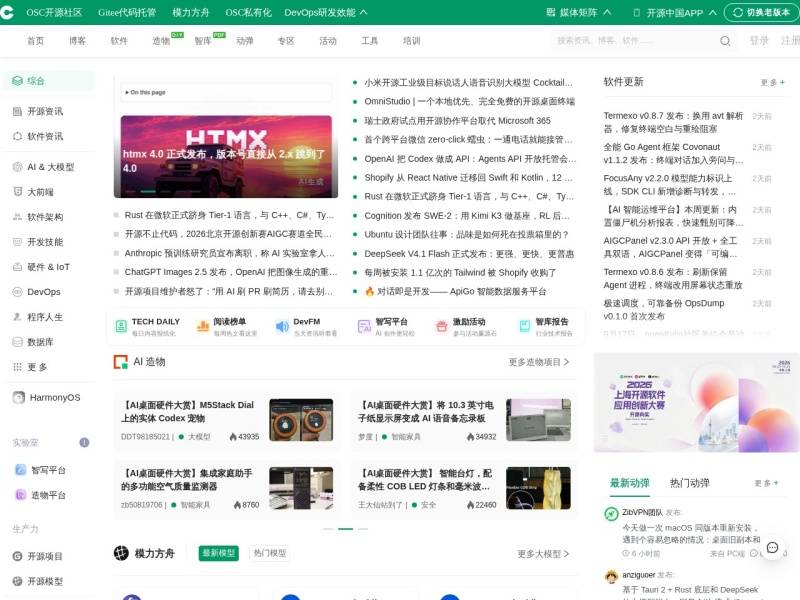Open 更多造物项目 chevron link

tap(539, 362)
